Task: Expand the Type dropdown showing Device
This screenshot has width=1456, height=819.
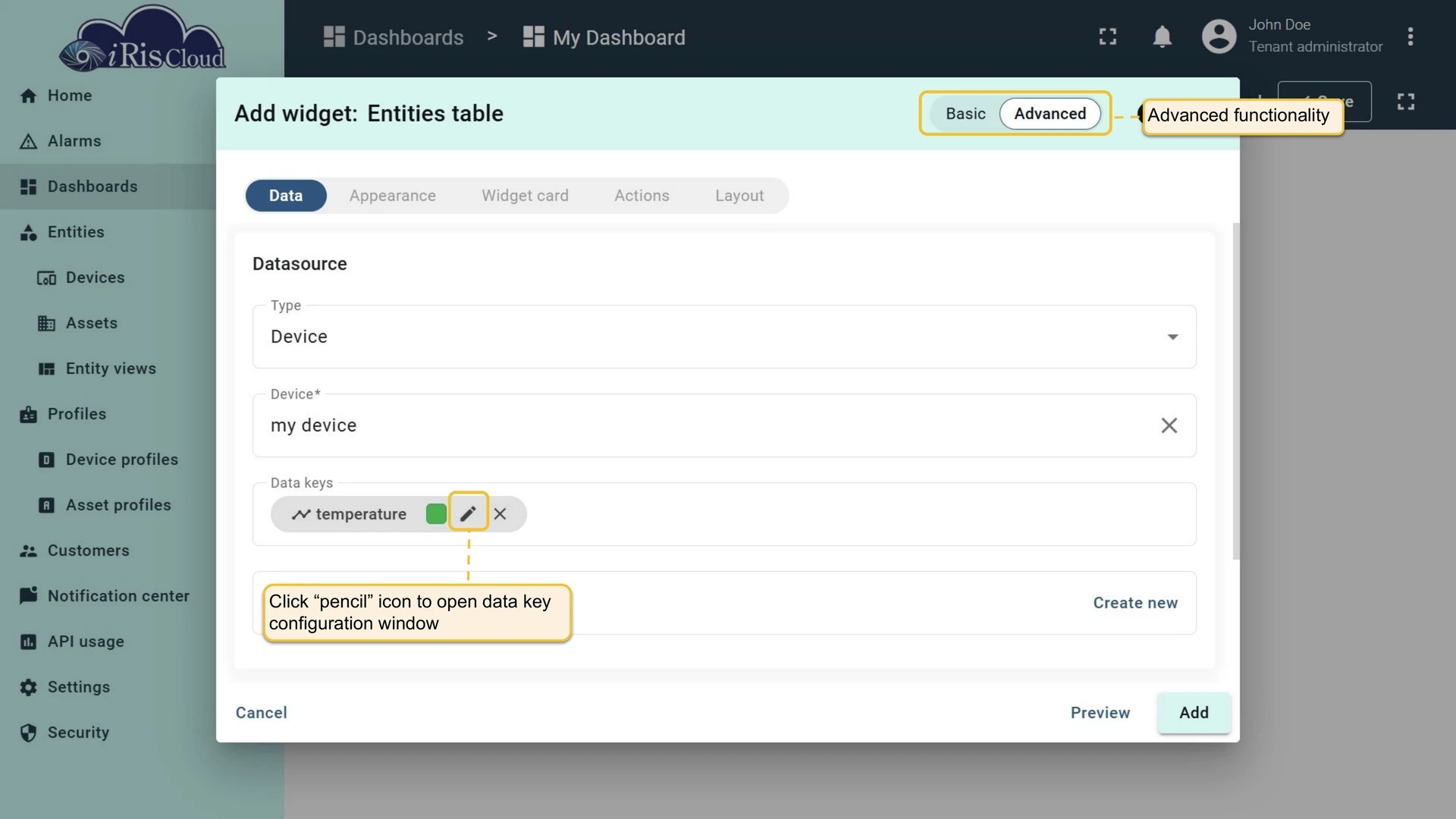Action: click(724, 337)
